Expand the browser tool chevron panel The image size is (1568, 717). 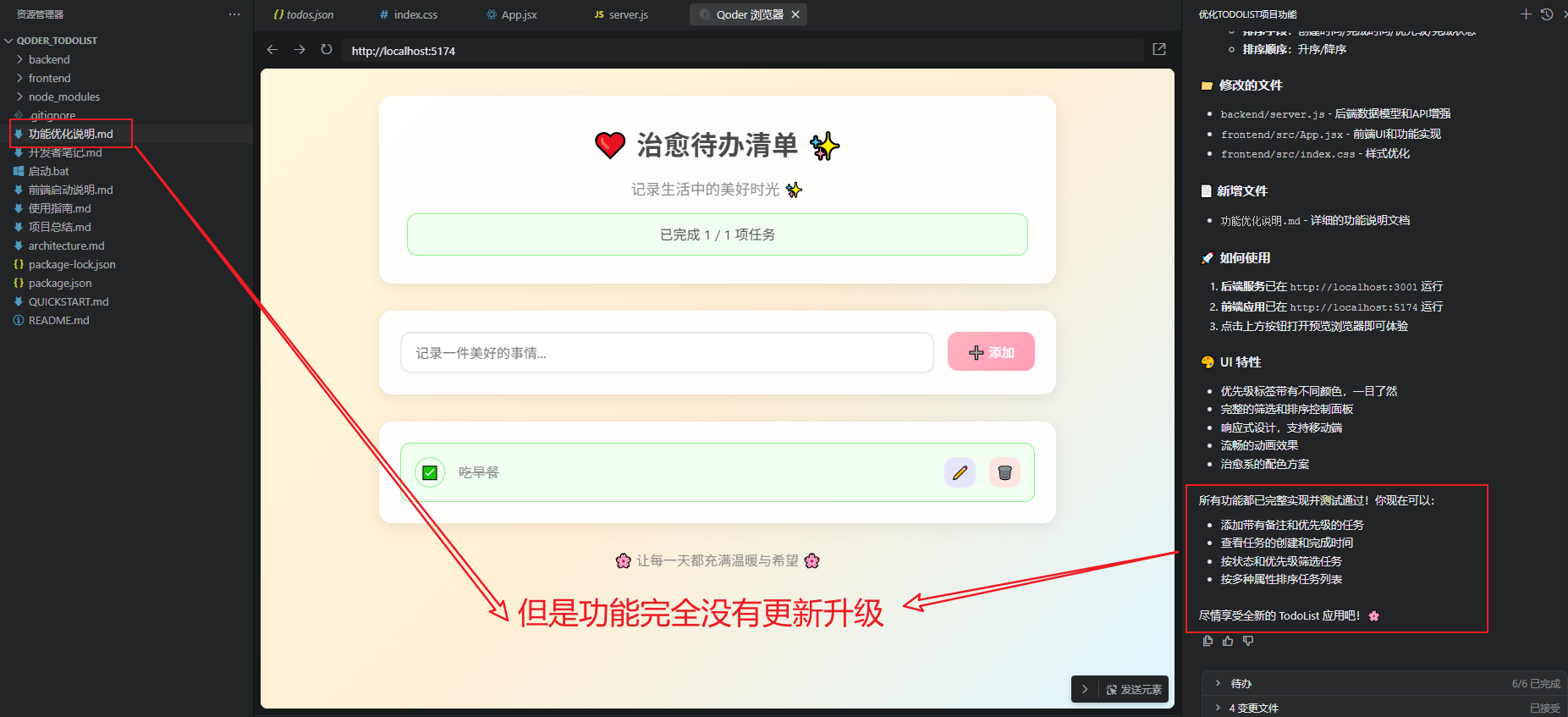point(1085,689)
